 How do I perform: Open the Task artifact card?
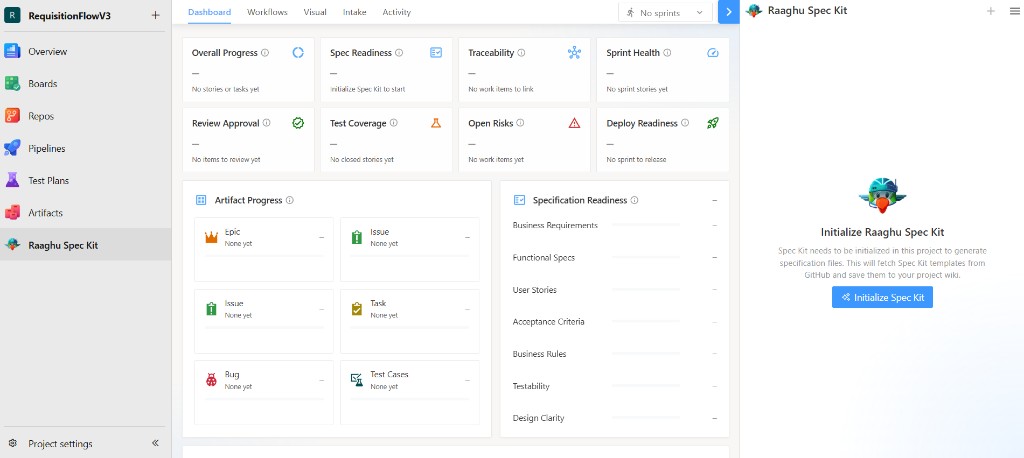coord(410,321)
